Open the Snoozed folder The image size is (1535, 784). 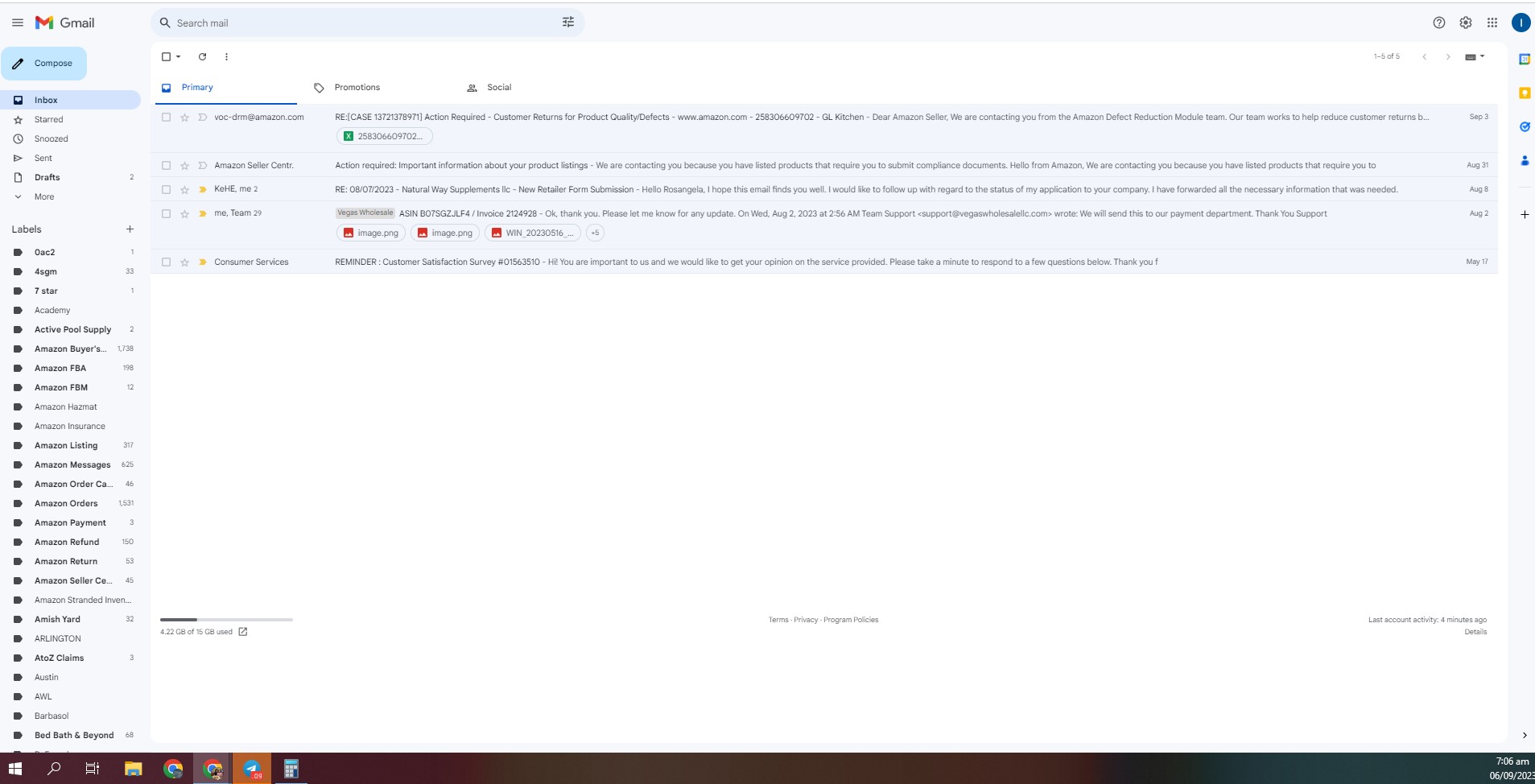(51, 138)
